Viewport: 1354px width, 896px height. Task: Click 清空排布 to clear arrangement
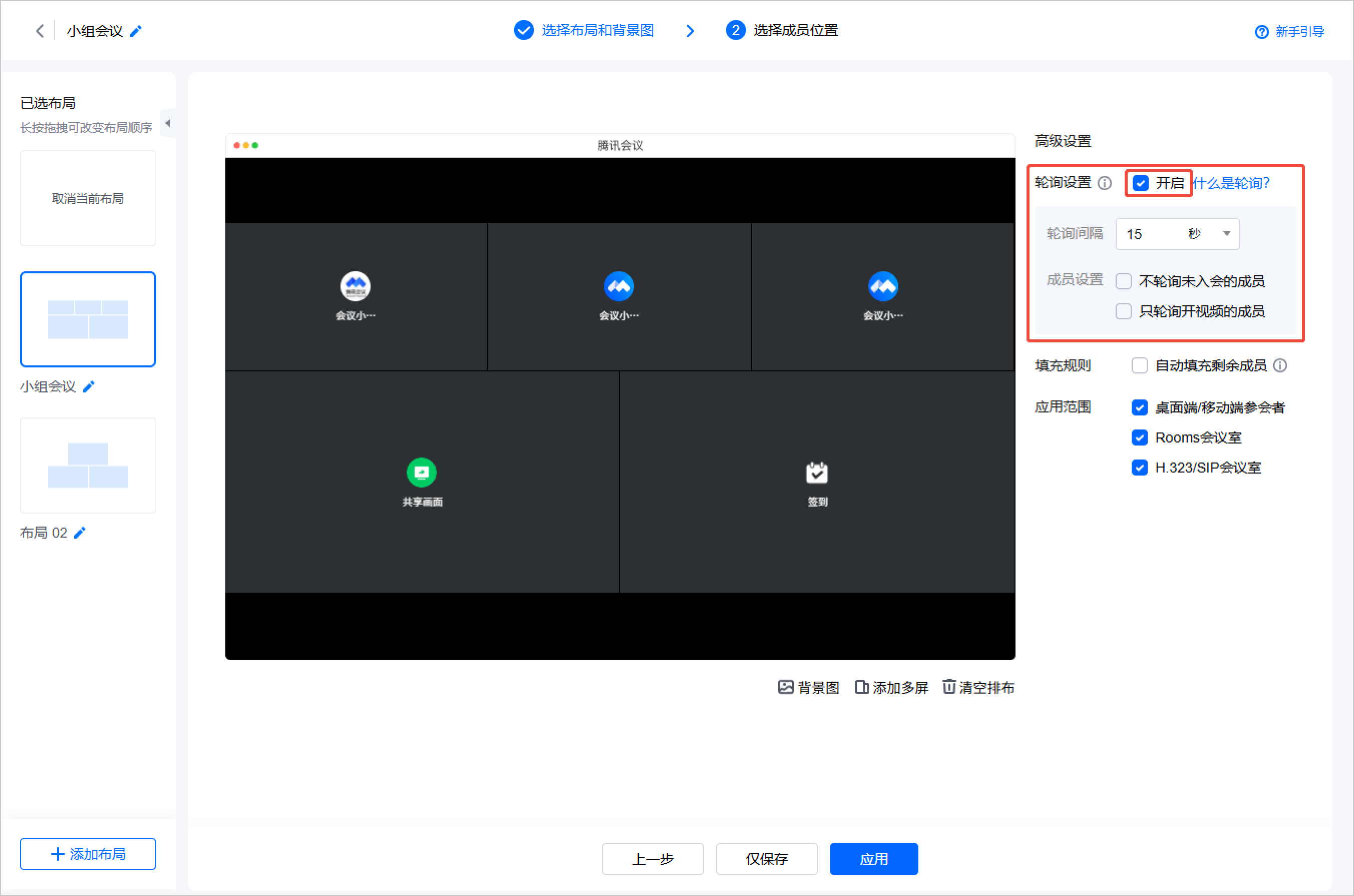(978, 687)
